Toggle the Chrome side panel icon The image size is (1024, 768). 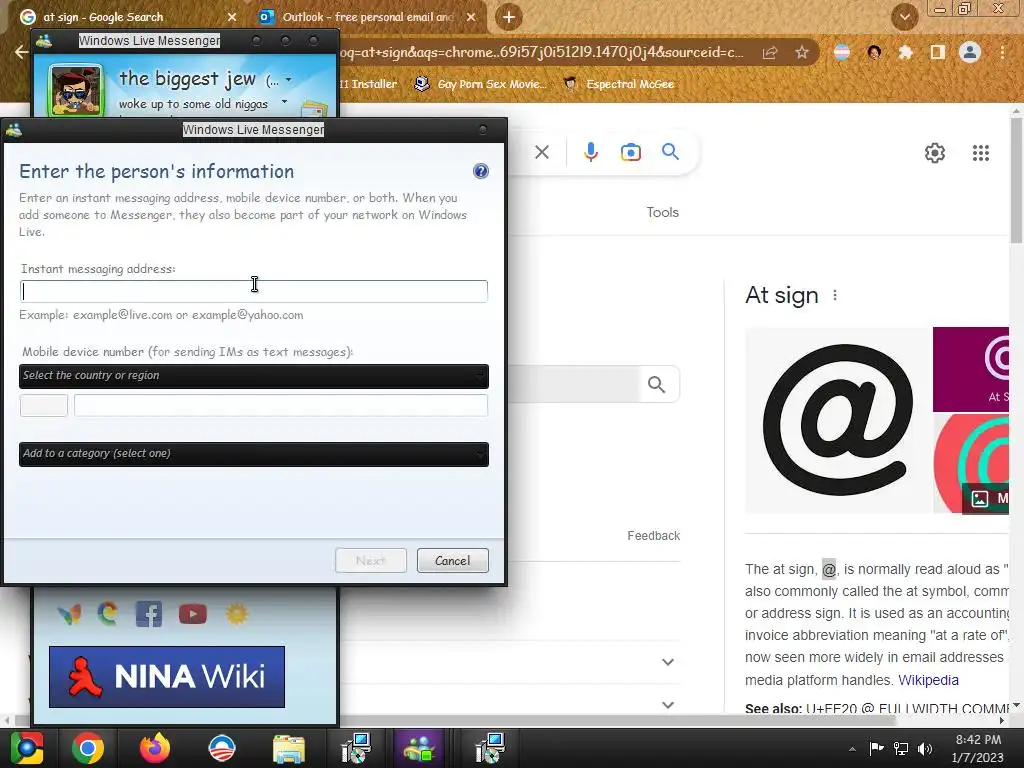[x=938, y=52]
